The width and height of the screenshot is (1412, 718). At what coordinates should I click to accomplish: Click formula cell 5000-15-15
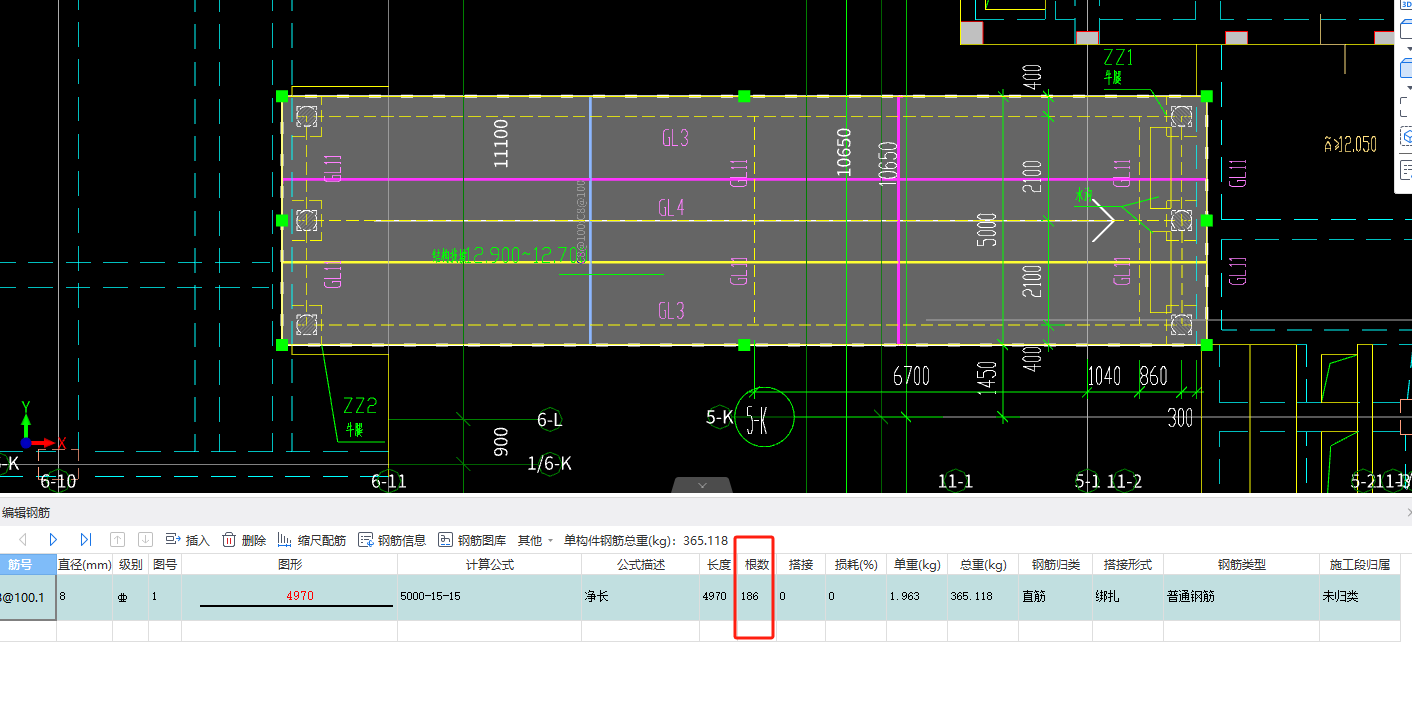coord(489,597)
